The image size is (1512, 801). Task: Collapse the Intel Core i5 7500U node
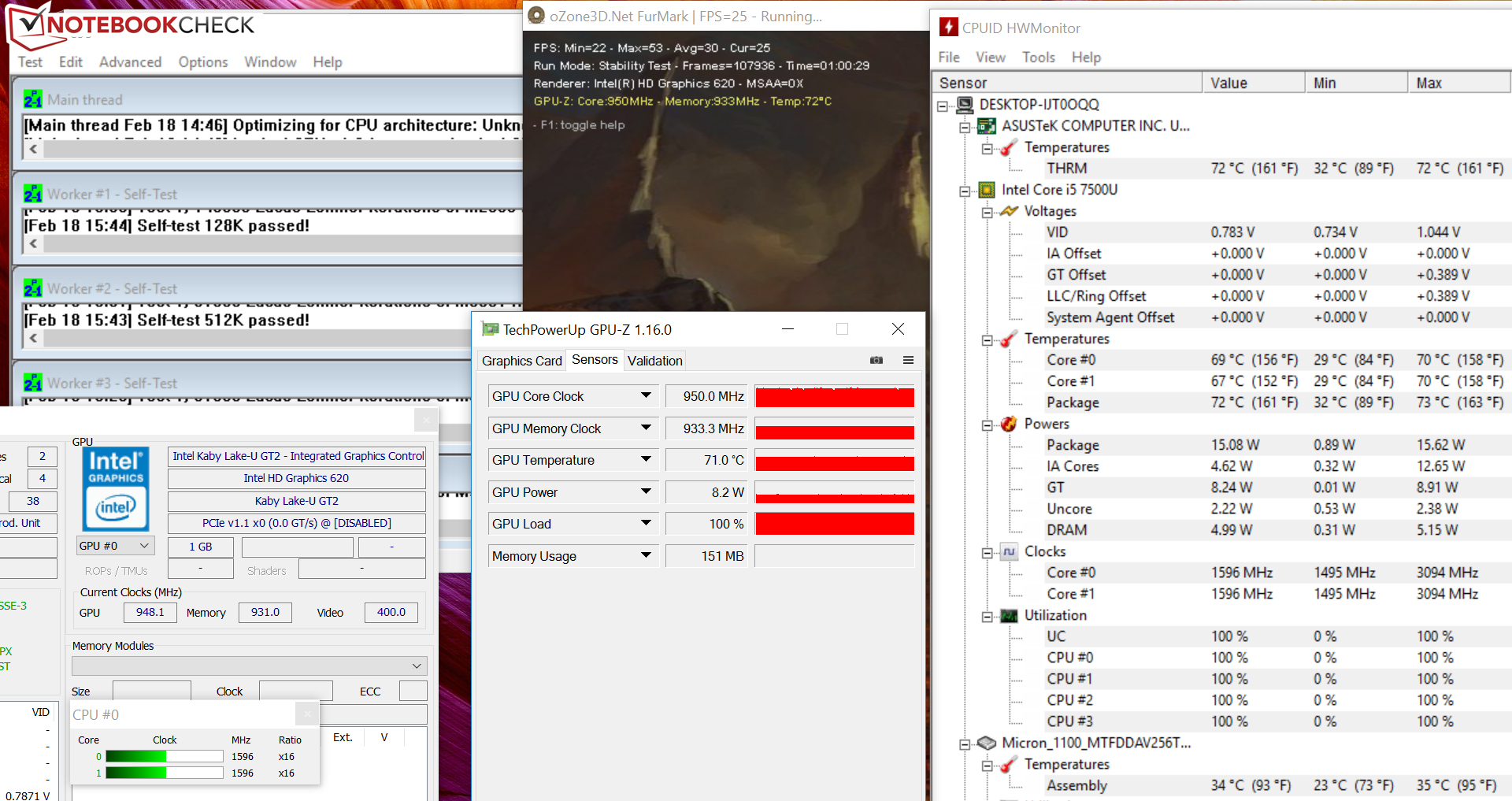965,191
